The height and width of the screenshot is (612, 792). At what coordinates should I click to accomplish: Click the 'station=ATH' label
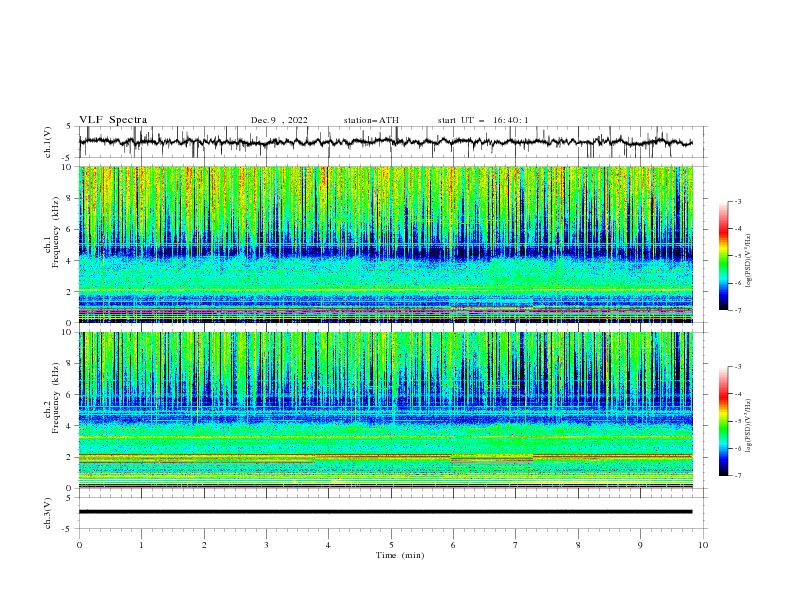coord(371,120)
